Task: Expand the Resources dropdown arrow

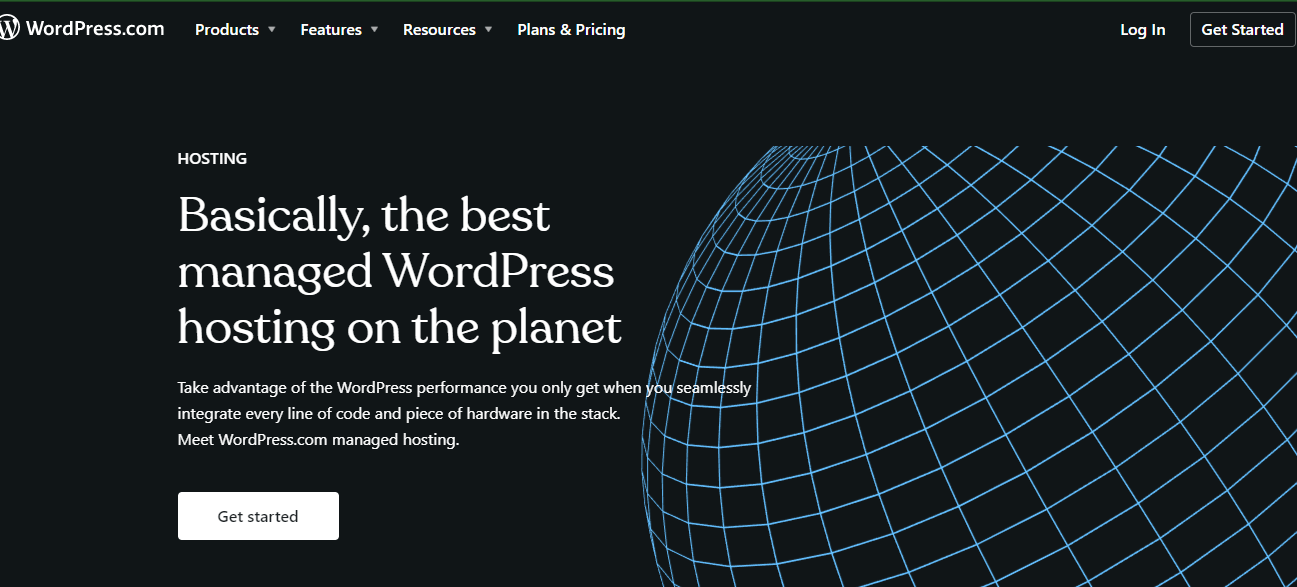Action: (488, 30)
